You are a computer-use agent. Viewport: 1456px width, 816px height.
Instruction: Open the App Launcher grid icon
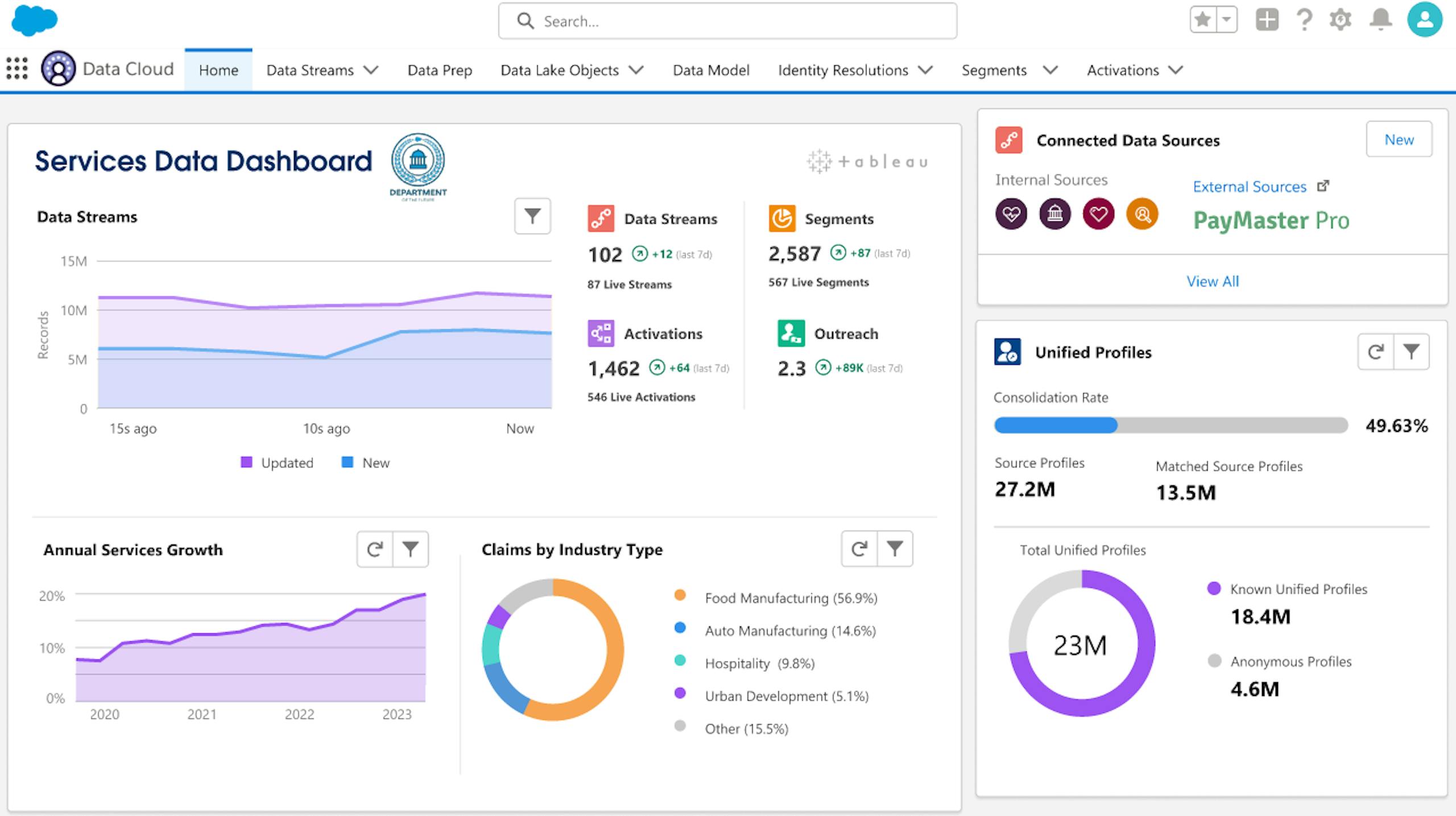coord(17,68)
